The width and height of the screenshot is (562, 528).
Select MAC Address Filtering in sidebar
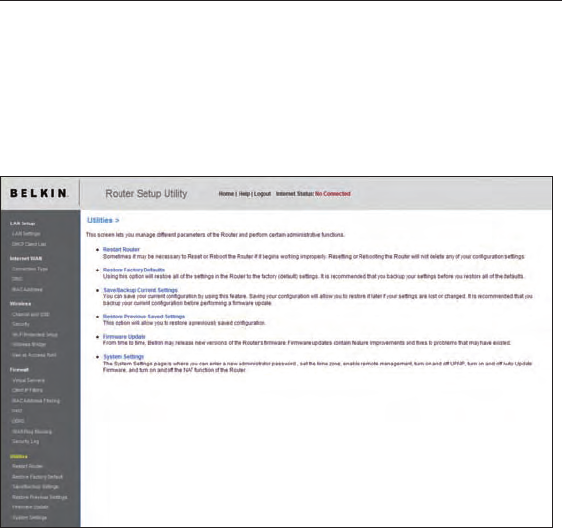pyautogui.click(x=36, y=401)
